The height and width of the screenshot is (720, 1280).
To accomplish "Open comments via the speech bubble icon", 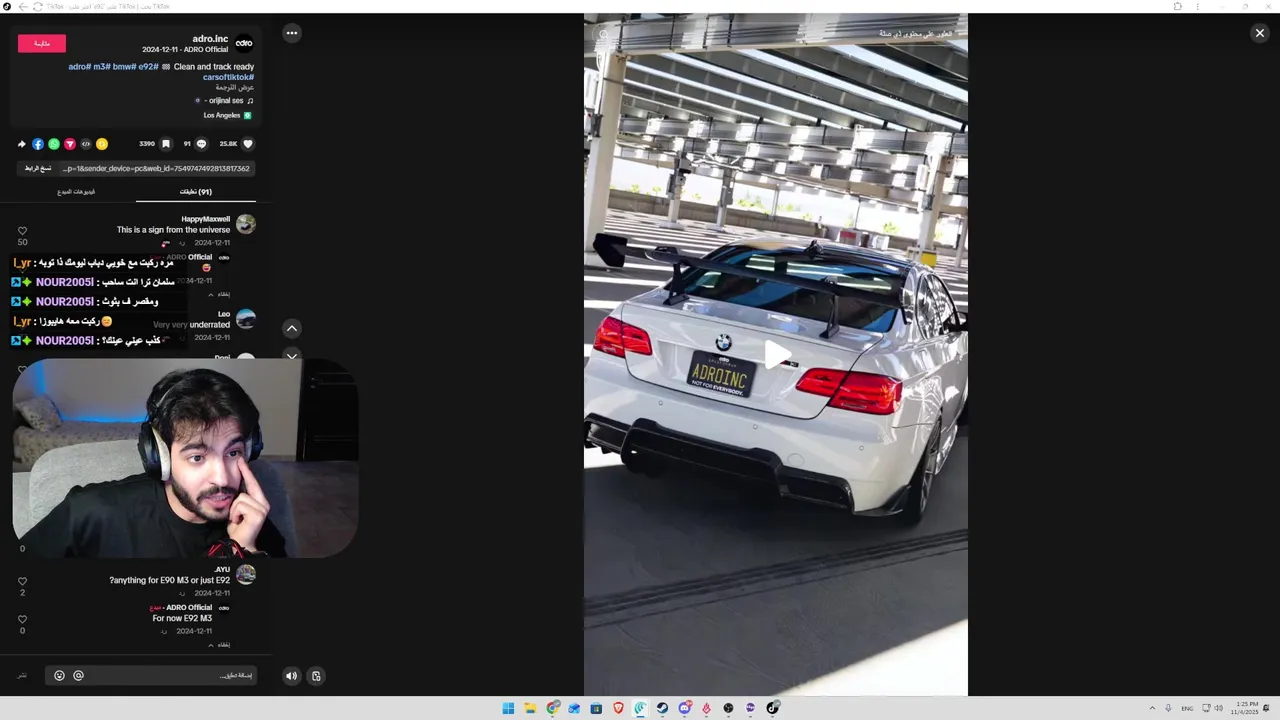I will point(201,144).
